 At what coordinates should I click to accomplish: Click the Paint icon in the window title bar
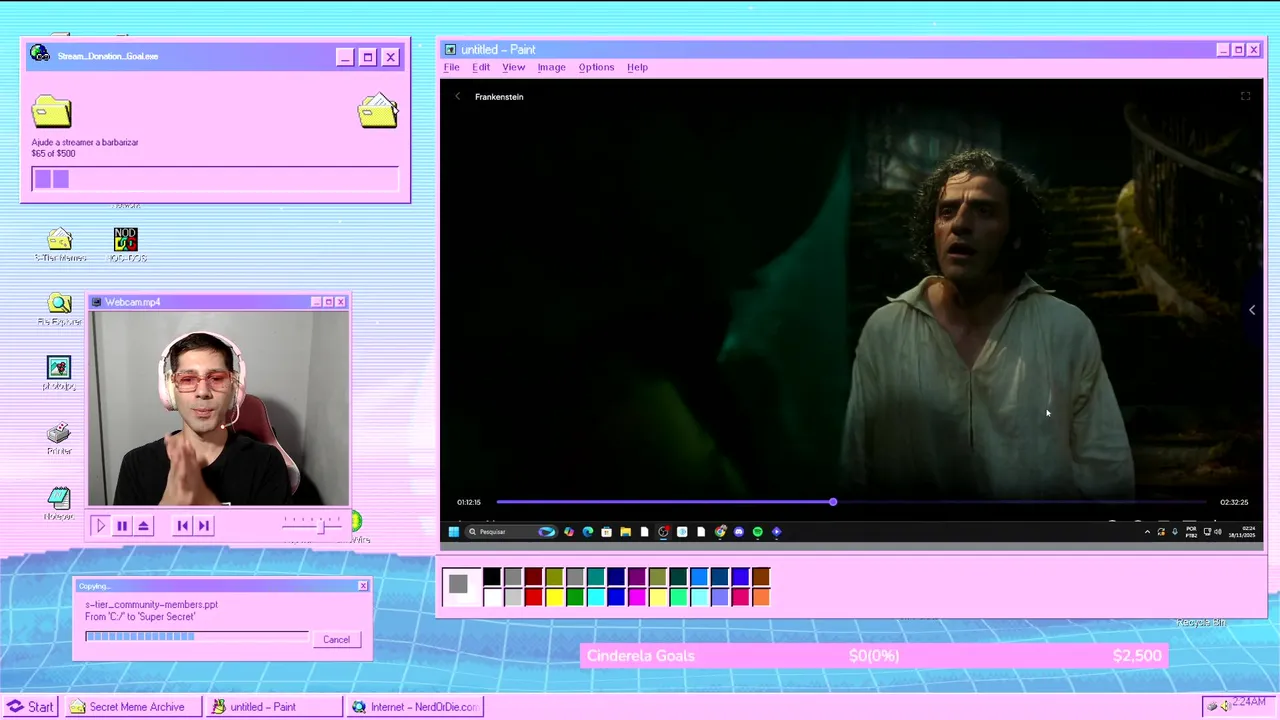pos(450,49)
